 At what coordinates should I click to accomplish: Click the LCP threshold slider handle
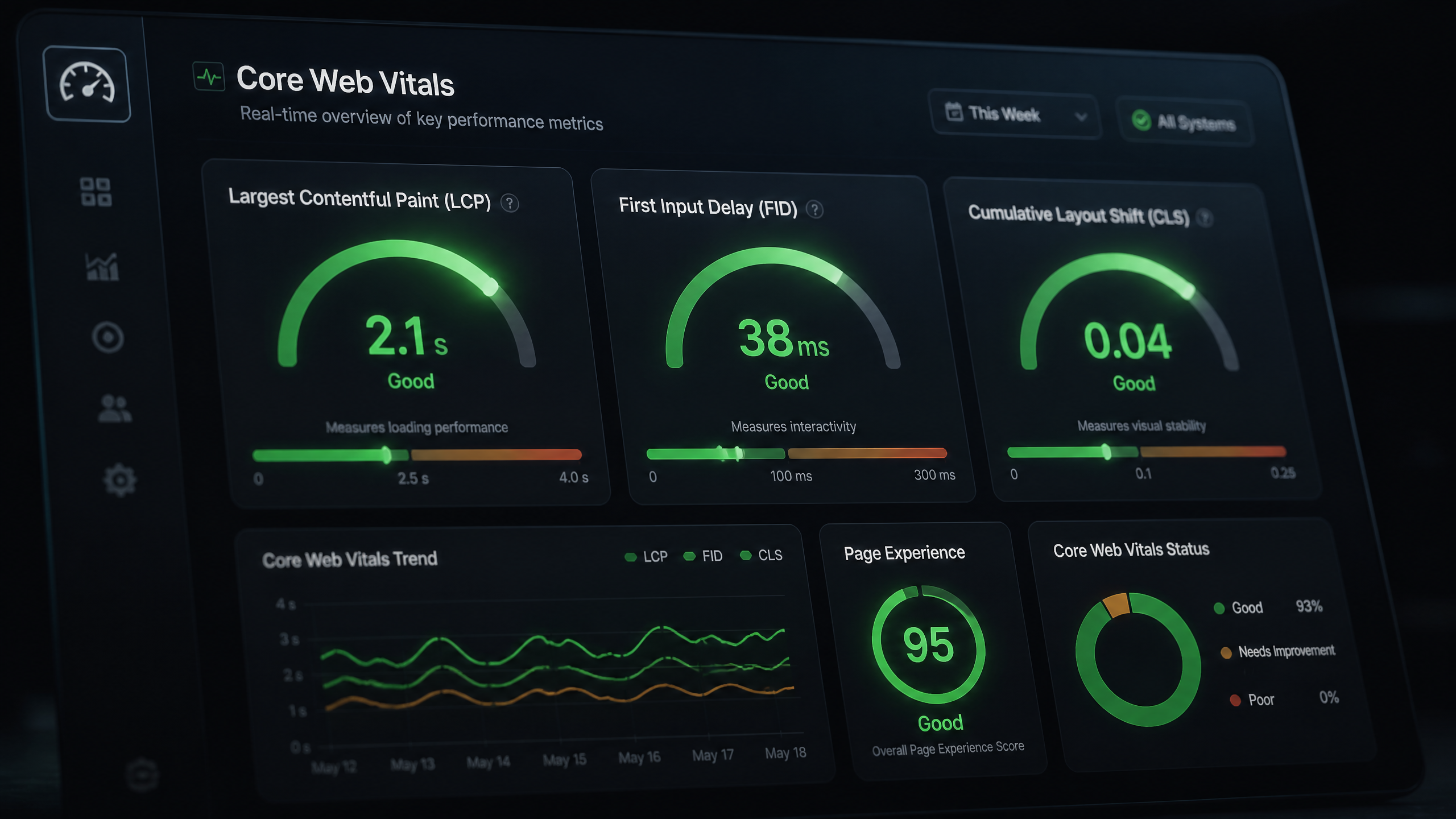tap(386, 454)
